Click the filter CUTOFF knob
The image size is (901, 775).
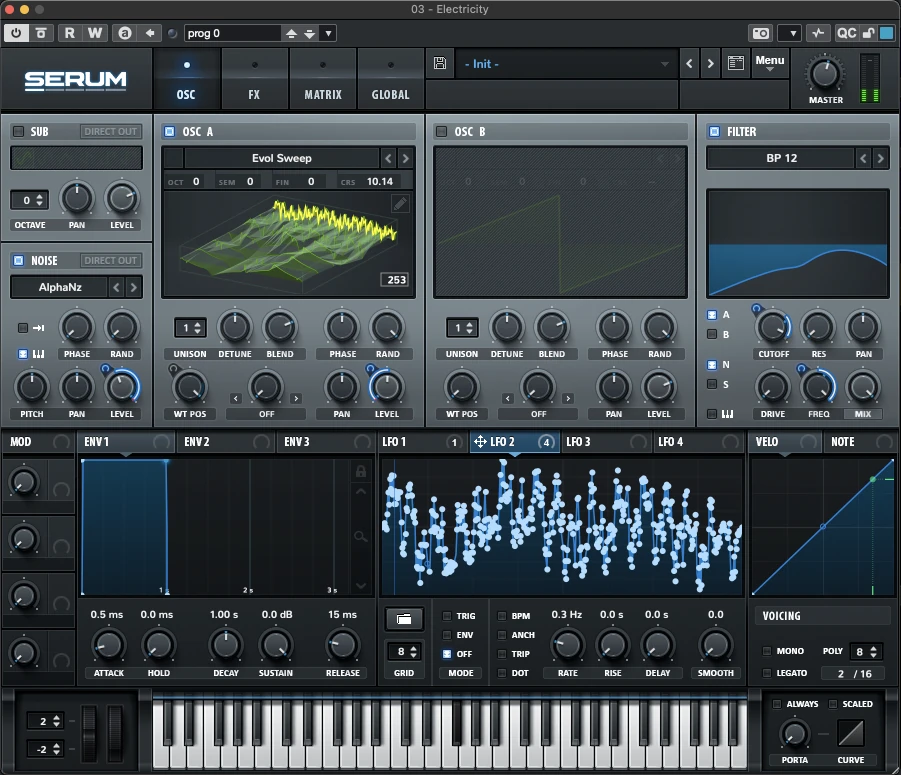(x=773, y=327)
